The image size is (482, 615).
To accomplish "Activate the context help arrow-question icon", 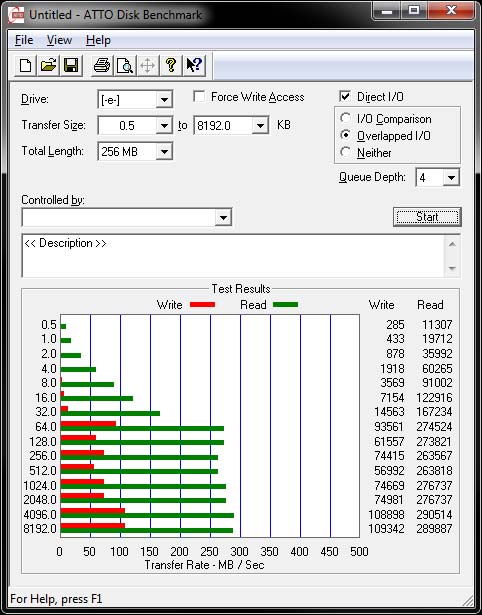I will pyautogui.click(x=194, y=65).
